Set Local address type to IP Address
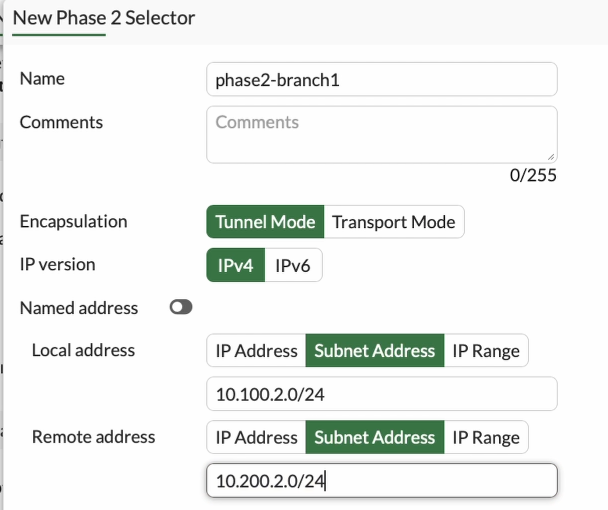This screenshot has height=510, width=608. tap(256, 351)
